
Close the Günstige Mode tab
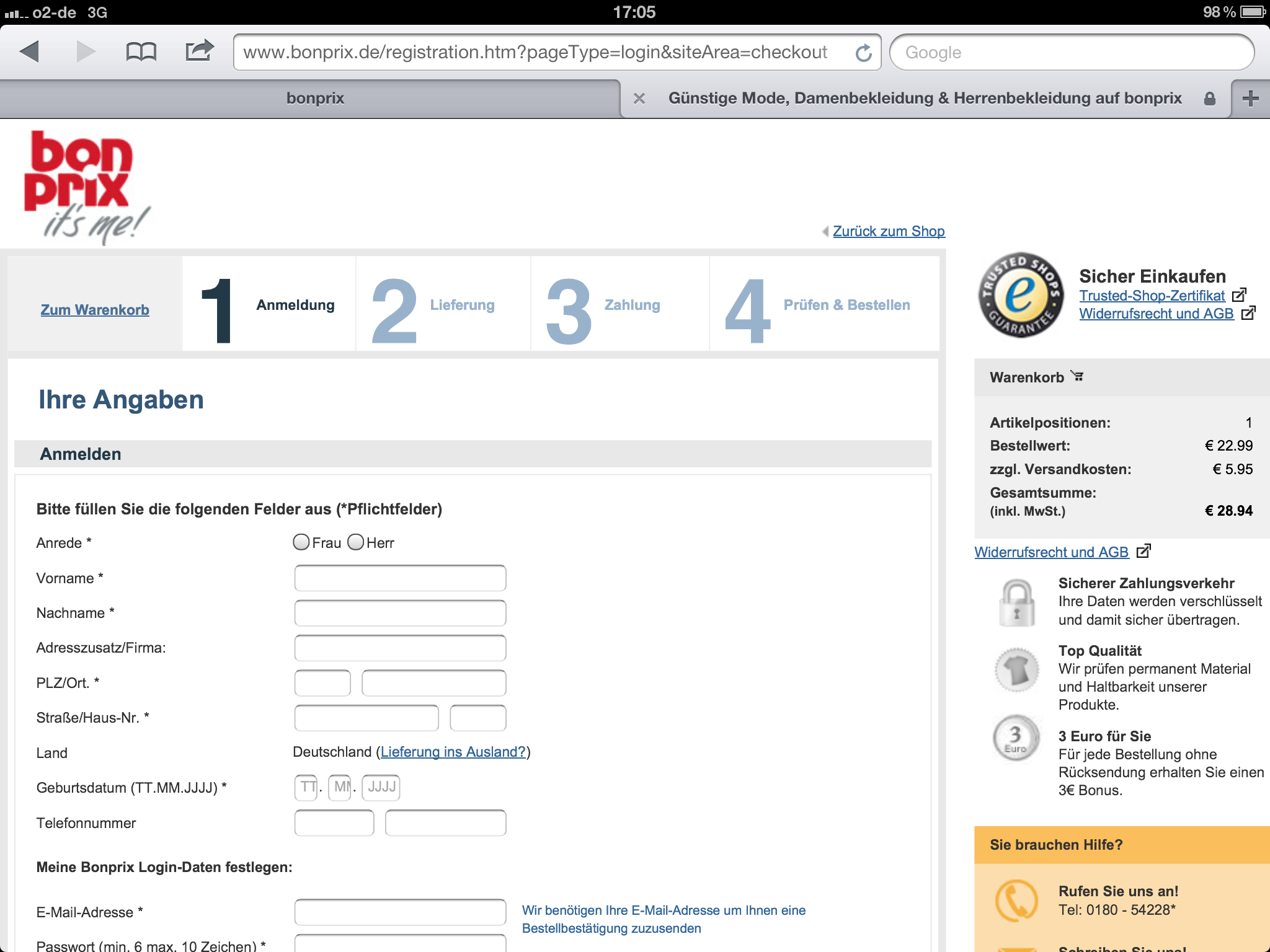(639, 99)
